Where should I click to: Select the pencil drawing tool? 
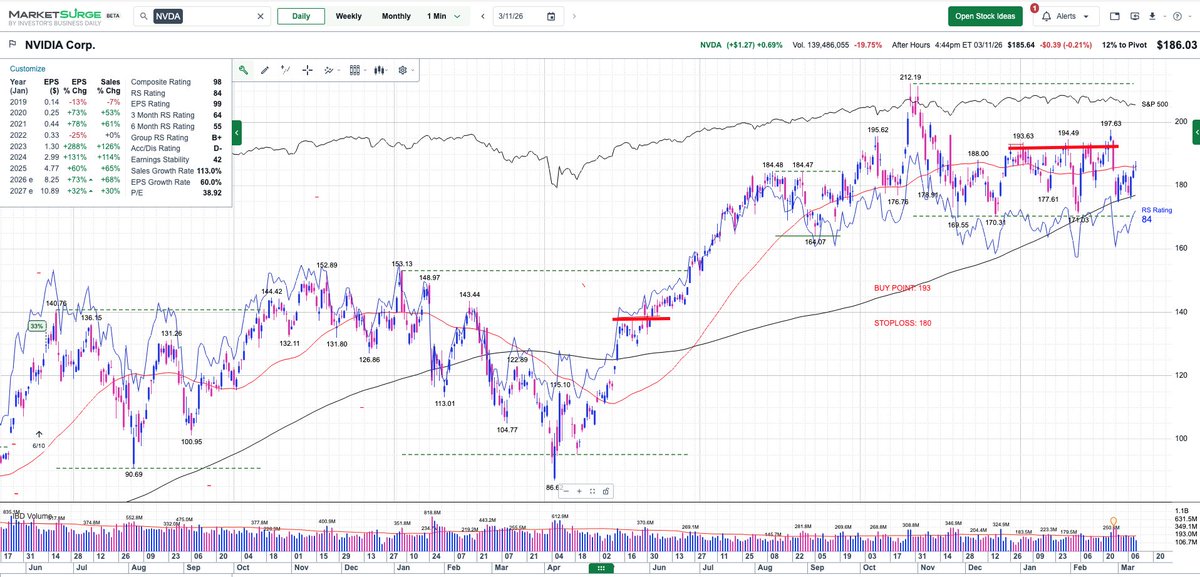tap(264, 70)
